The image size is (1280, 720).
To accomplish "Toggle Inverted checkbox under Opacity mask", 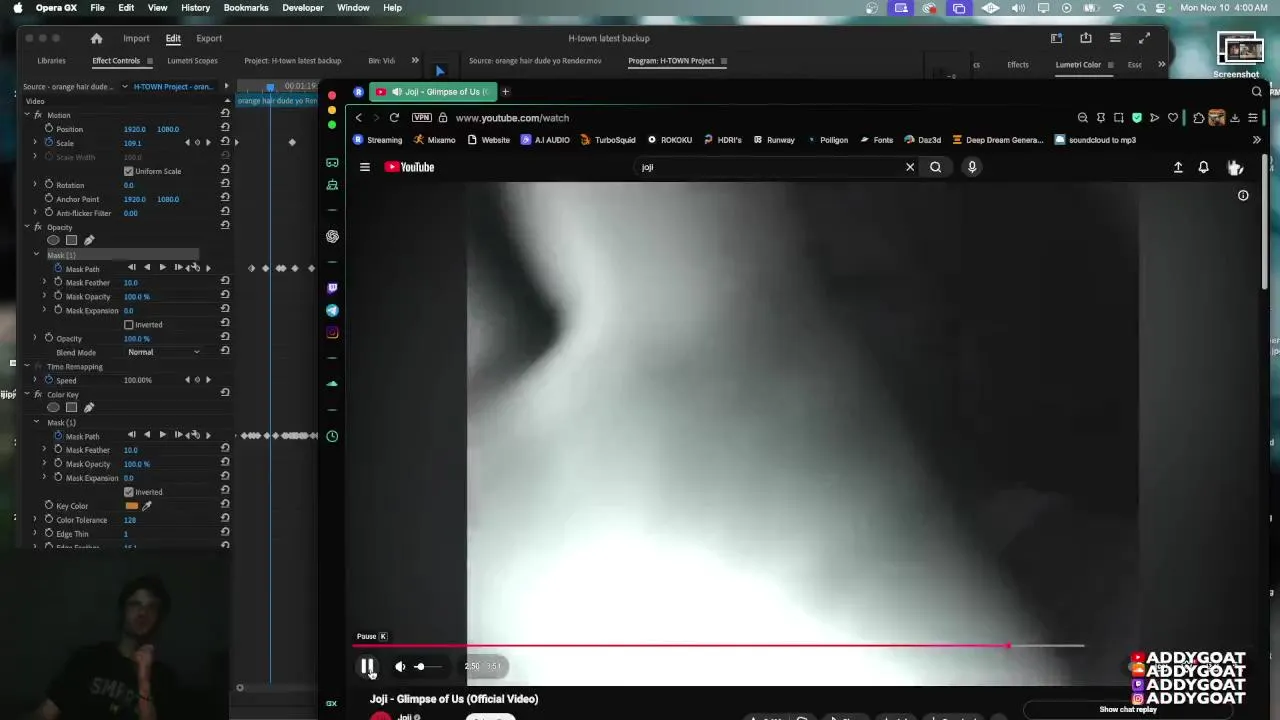I will click(128, 325).
